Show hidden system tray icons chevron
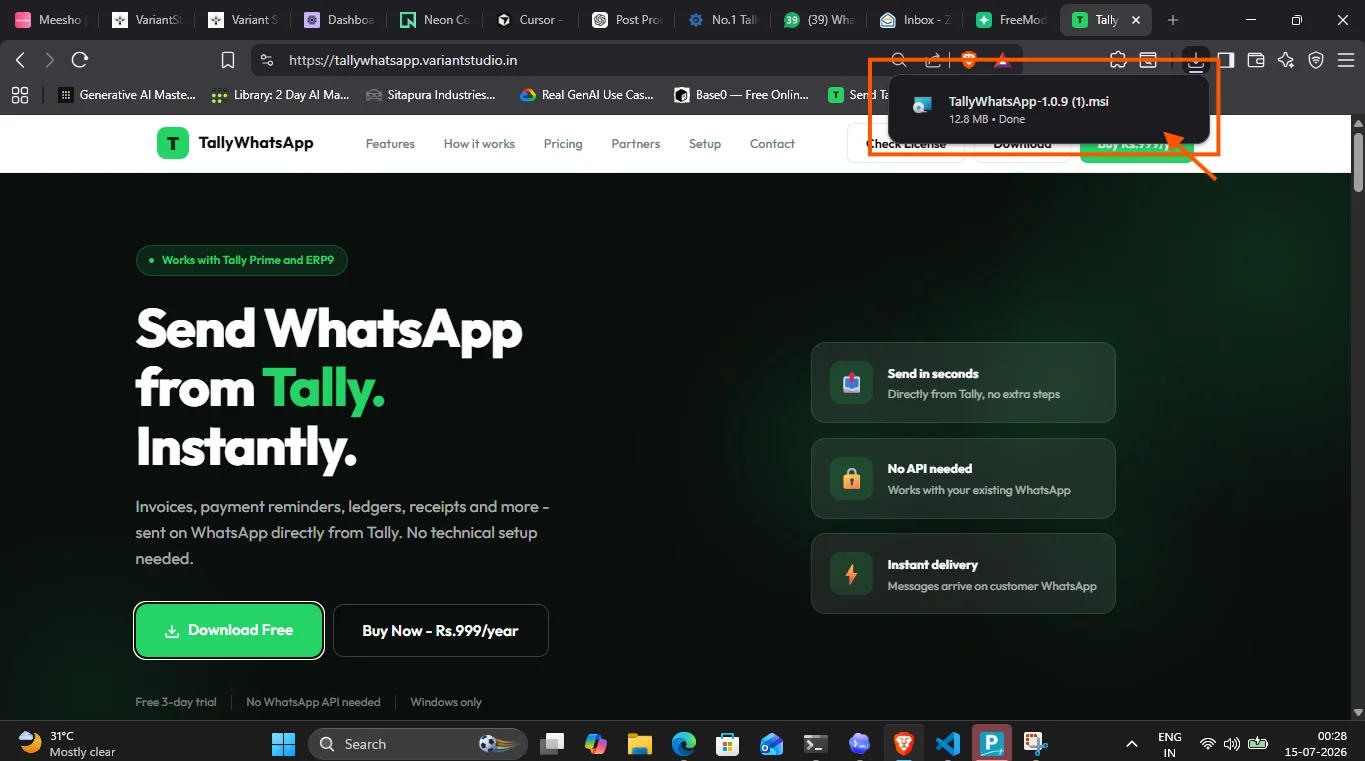 point(1132,744)
